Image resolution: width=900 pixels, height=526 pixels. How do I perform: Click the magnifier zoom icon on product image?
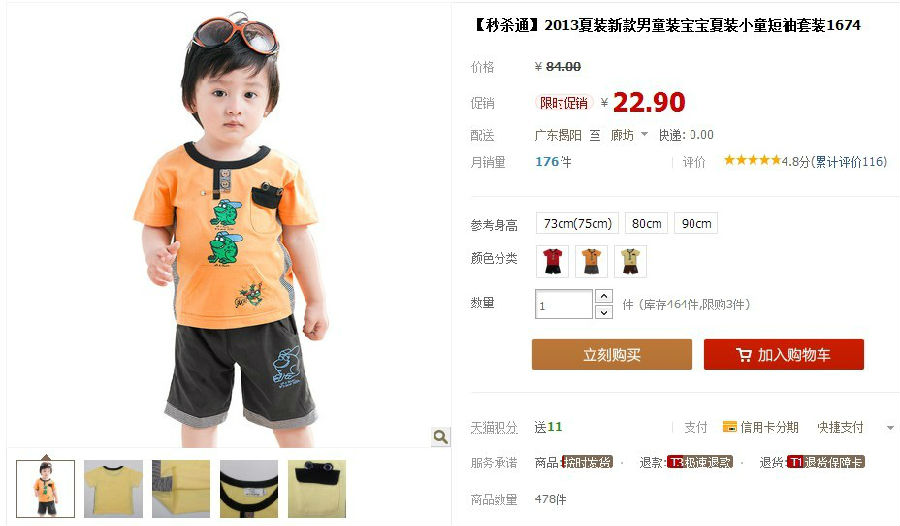(440, 437)
